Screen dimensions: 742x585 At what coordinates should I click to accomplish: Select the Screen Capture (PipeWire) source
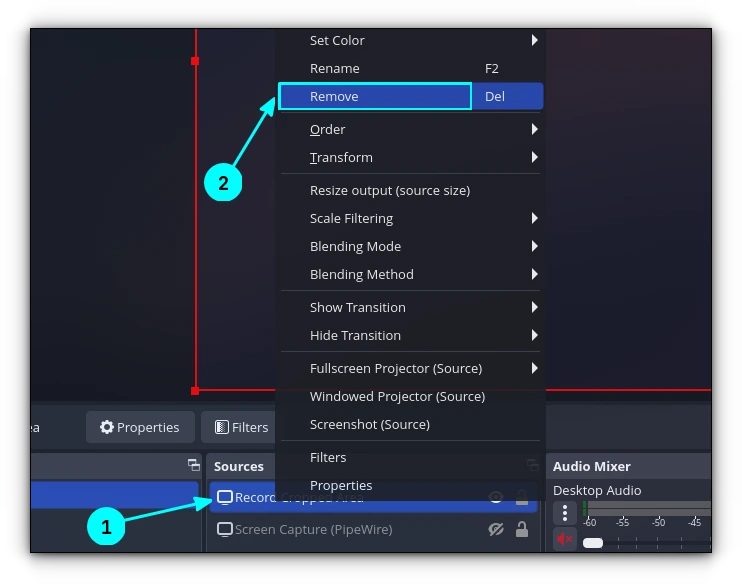tap(373, 530)
